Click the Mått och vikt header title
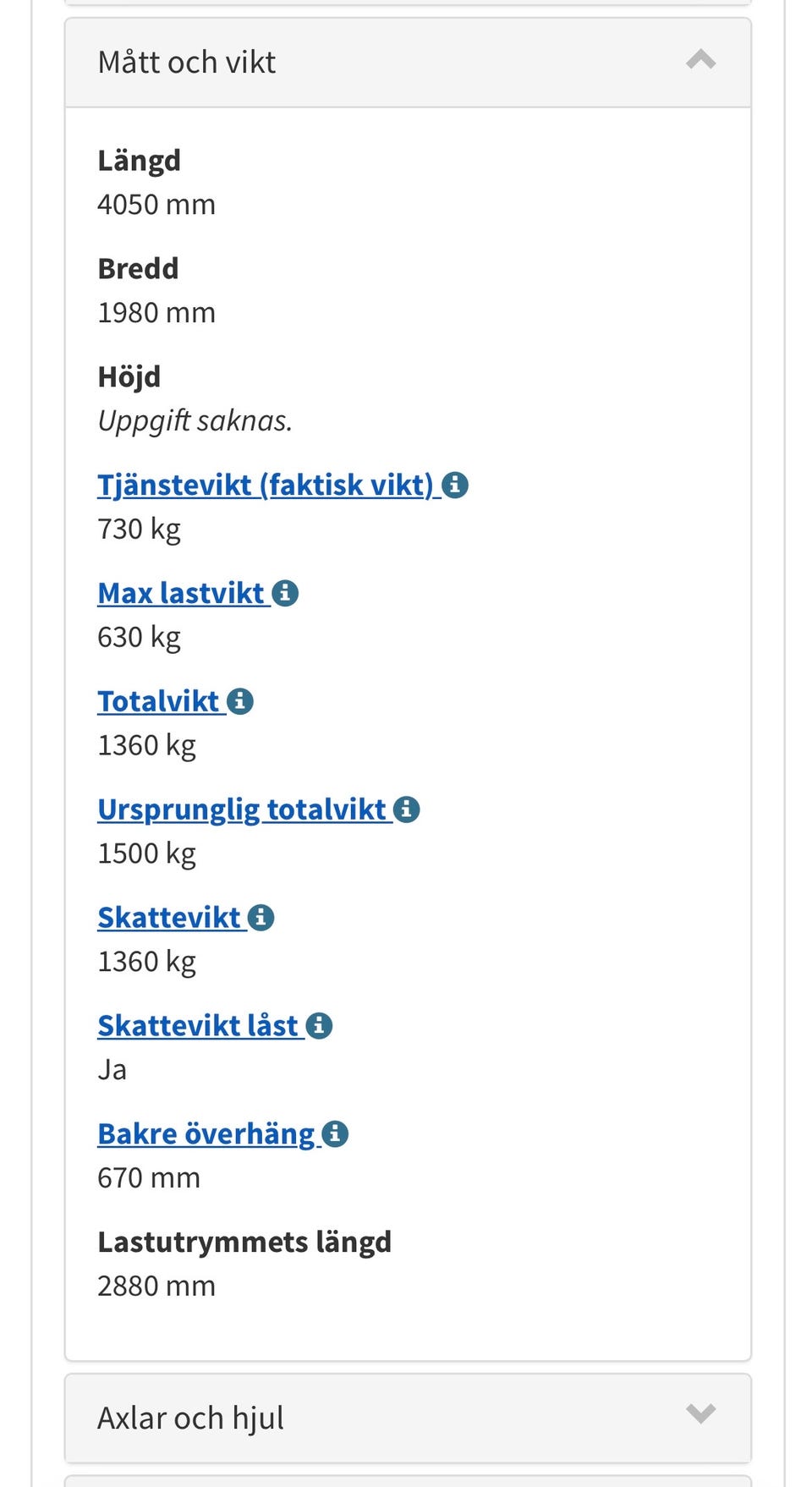This screenshot has height=1487, width=812. pos(187,63)
